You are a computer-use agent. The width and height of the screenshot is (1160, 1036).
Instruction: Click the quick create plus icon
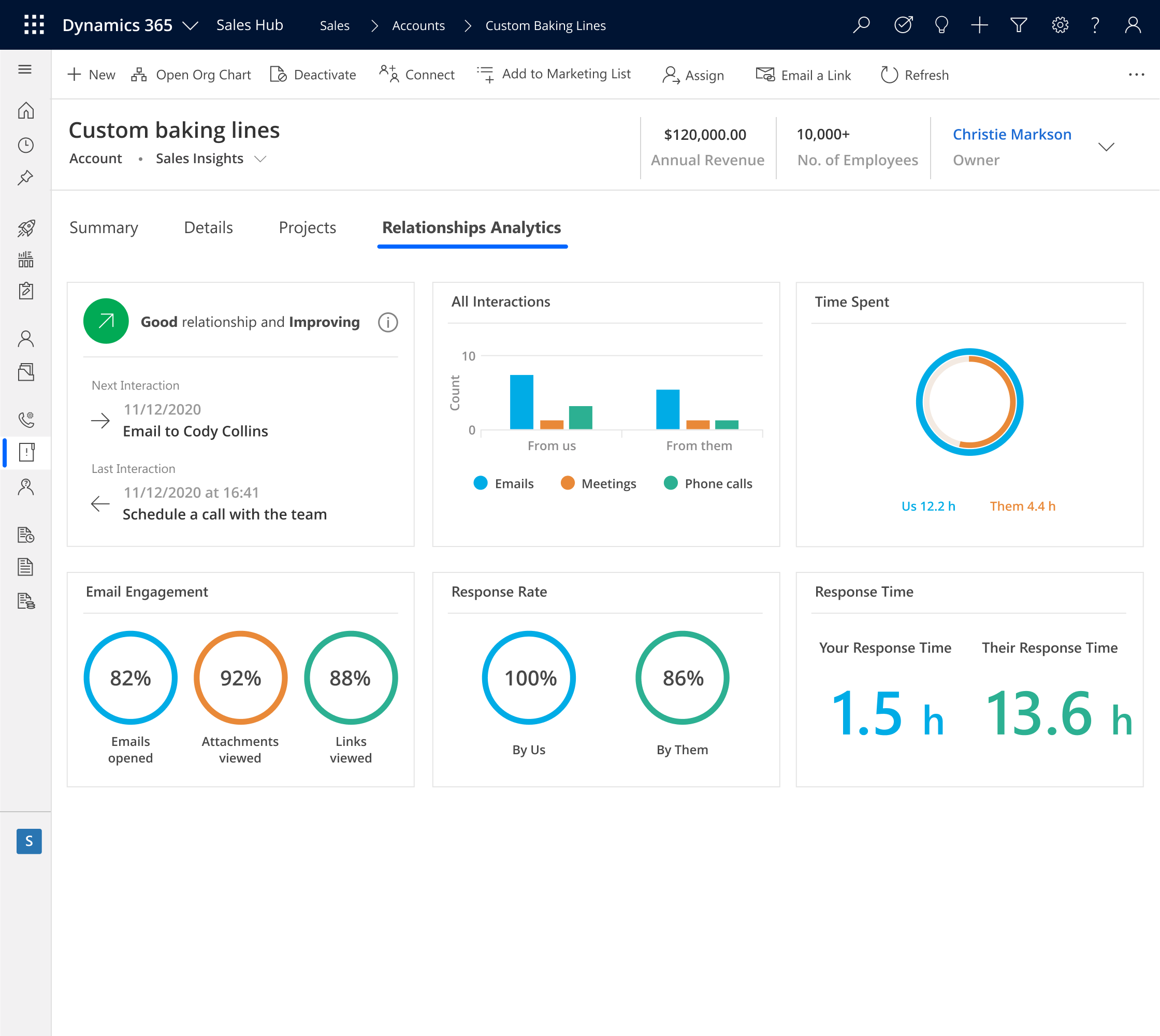pos(980,25)
